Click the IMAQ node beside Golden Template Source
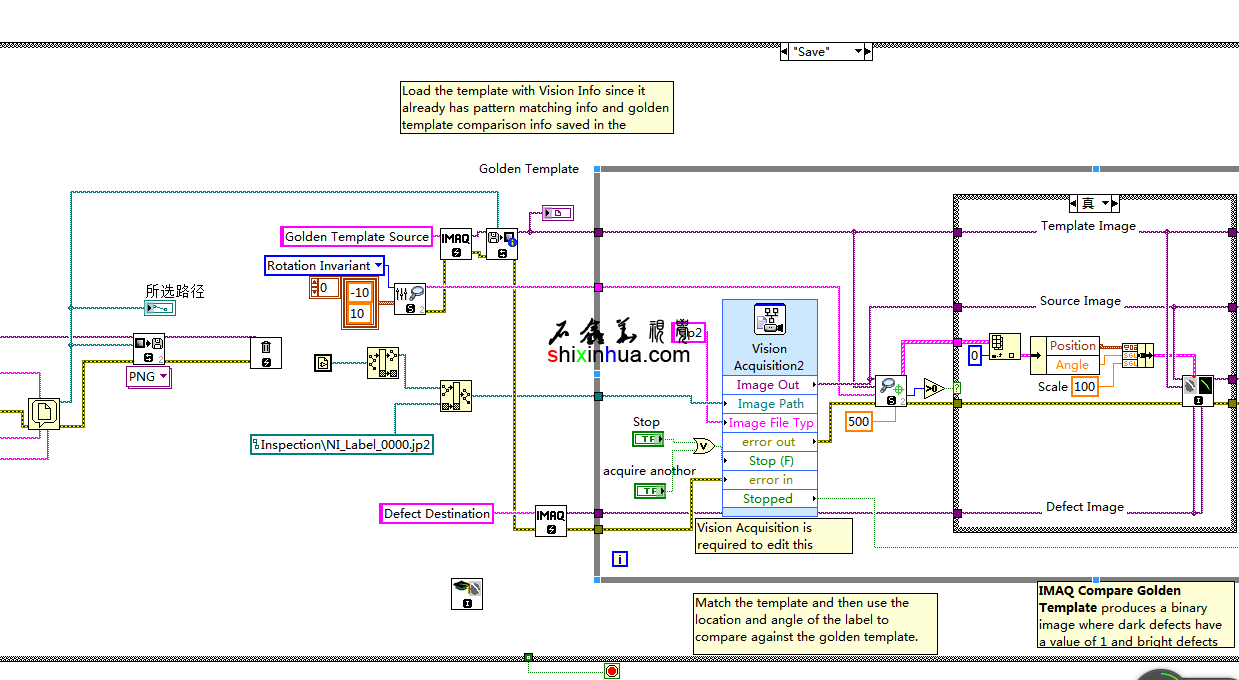Image resolution: width=1239 pixels, height=680 pixels. (x=456, y=243)
